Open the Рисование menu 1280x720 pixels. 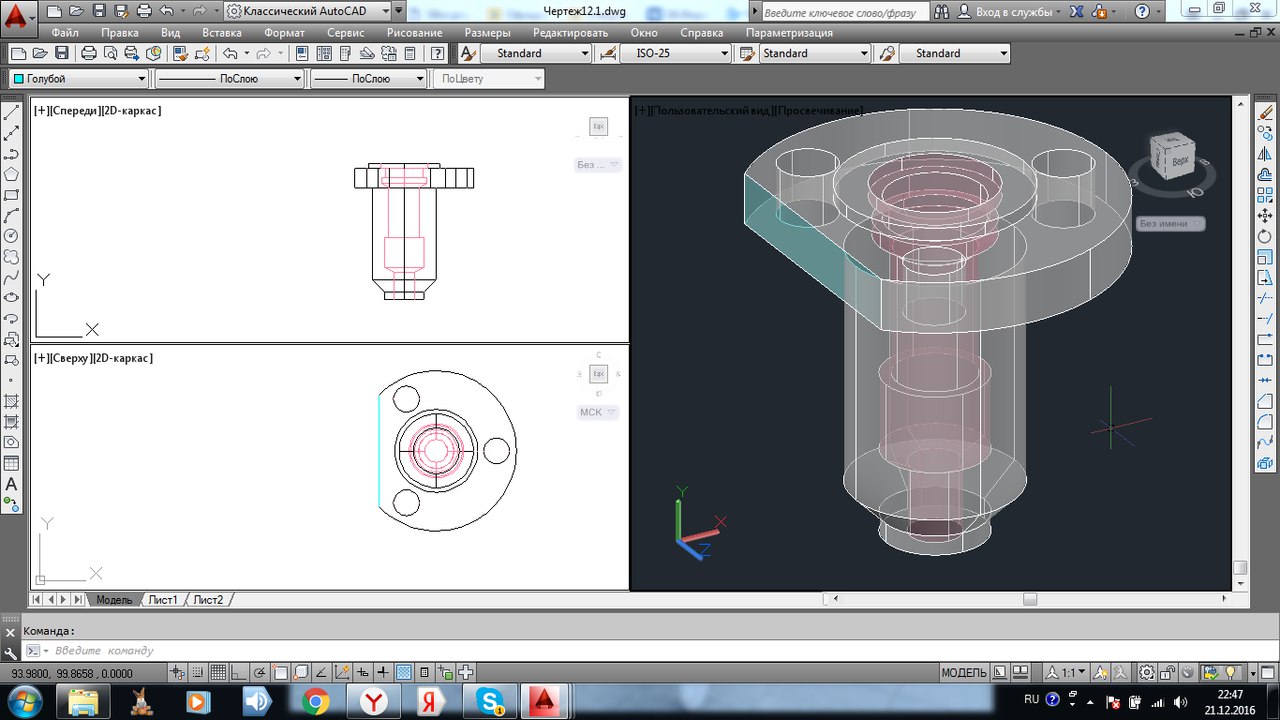[x=414, y=32]
